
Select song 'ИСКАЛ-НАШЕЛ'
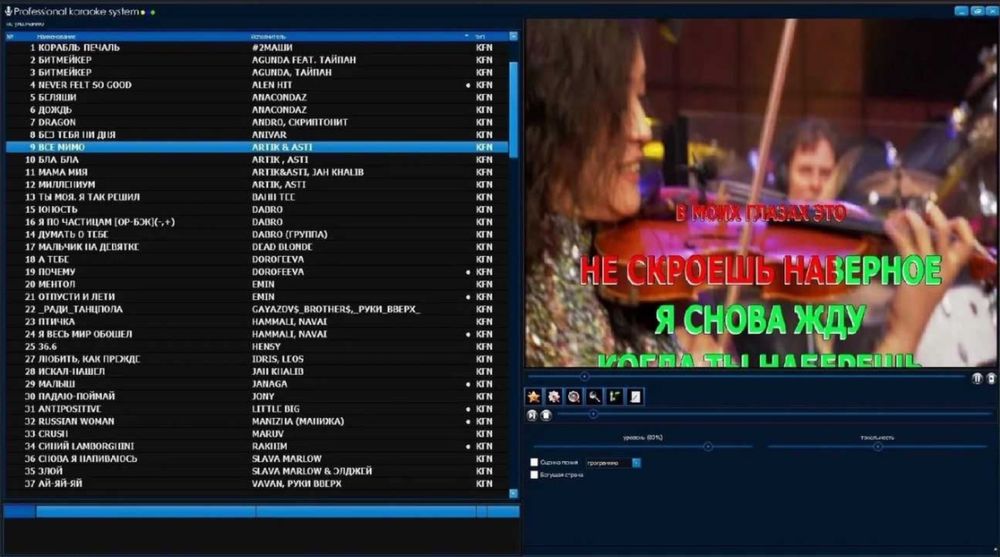click(x=71, y=371)
